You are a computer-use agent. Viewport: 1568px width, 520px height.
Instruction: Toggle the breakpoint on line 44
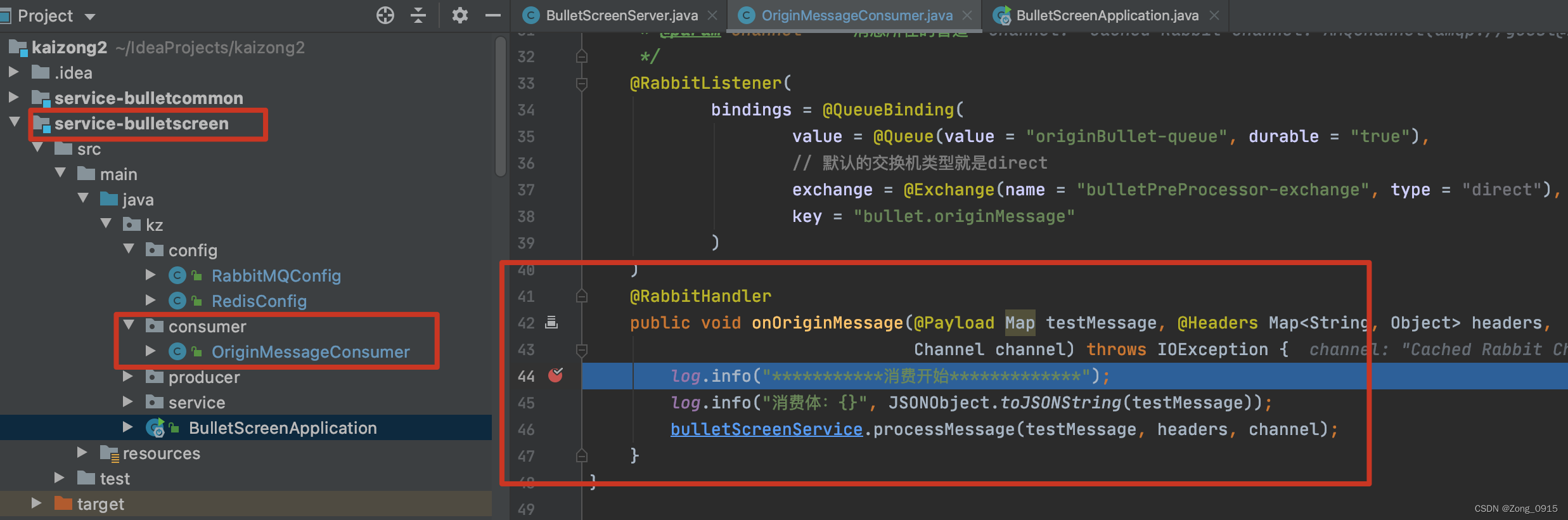pos(555,375)
